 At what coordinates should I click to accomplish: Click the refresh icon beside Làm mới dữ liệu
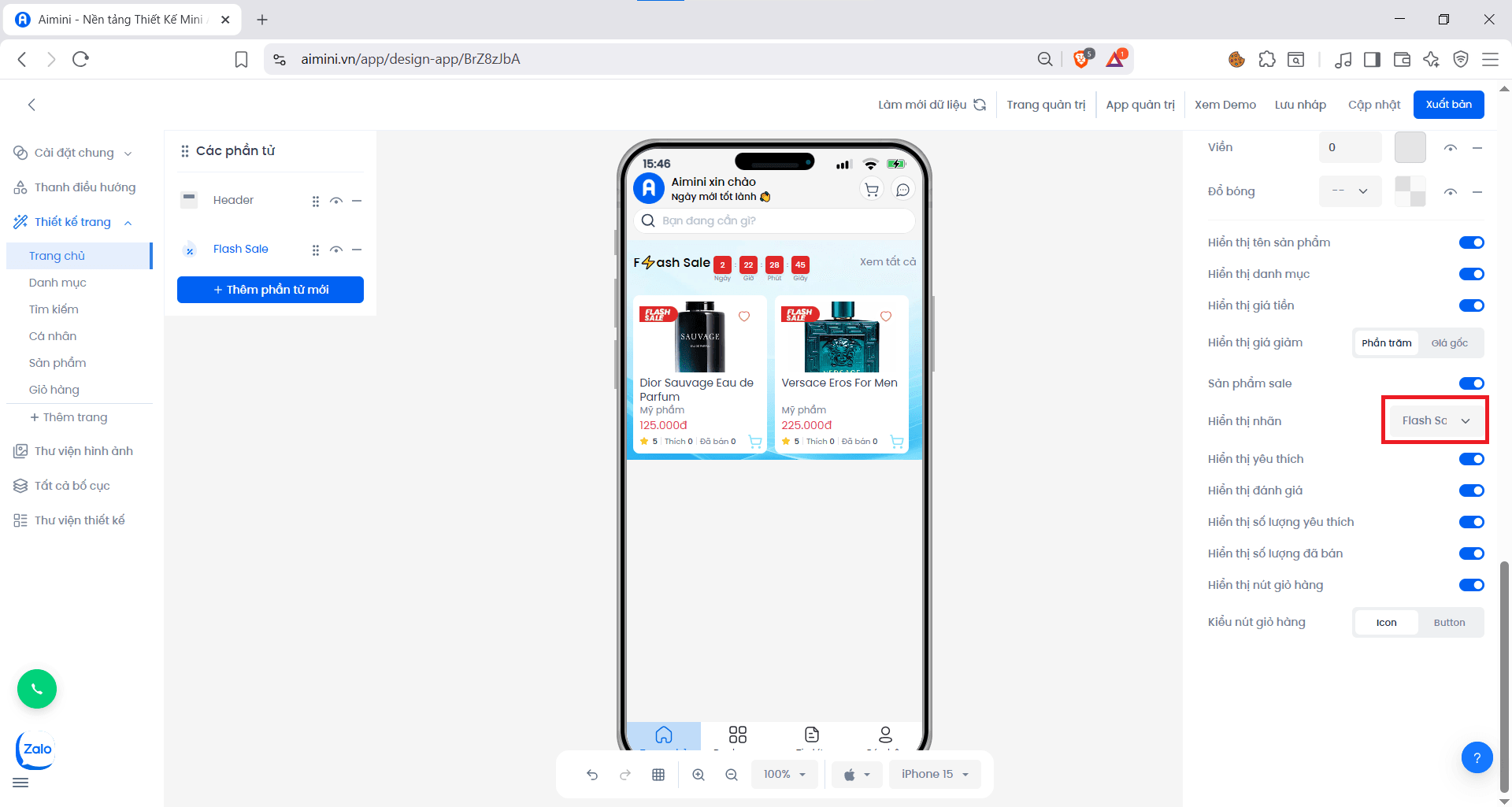tap(980, 105)
